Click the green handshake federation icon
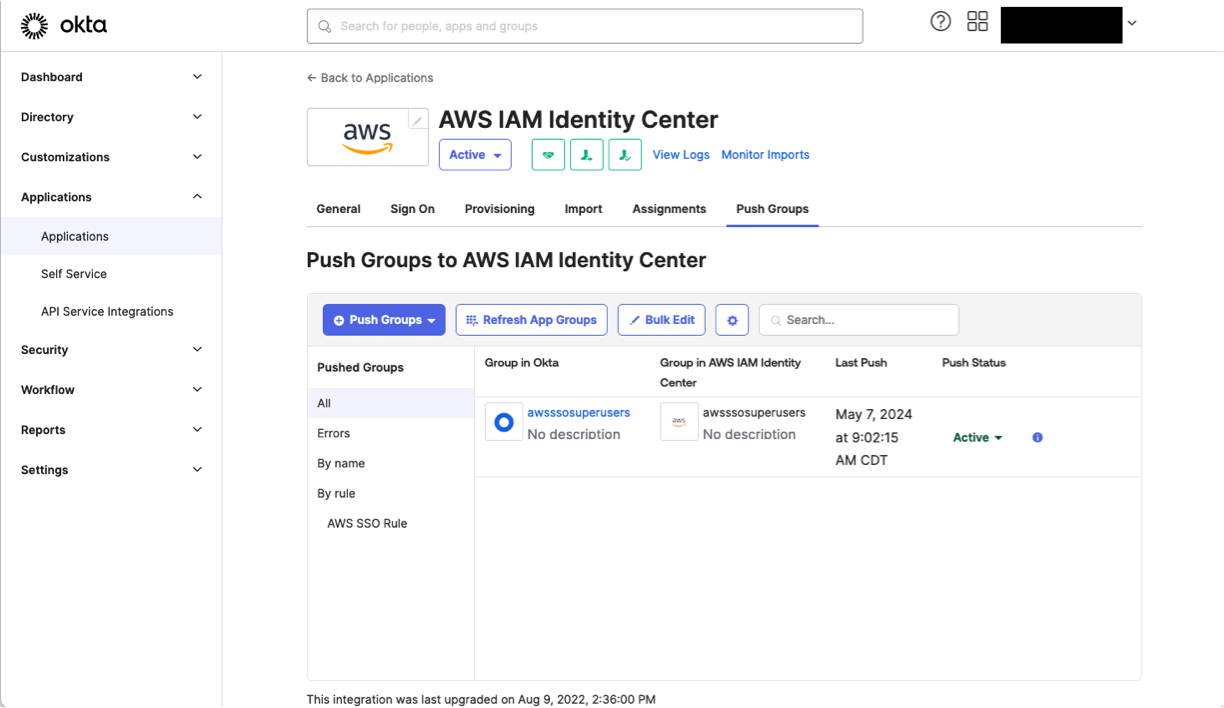 click(x=548, y=155)
